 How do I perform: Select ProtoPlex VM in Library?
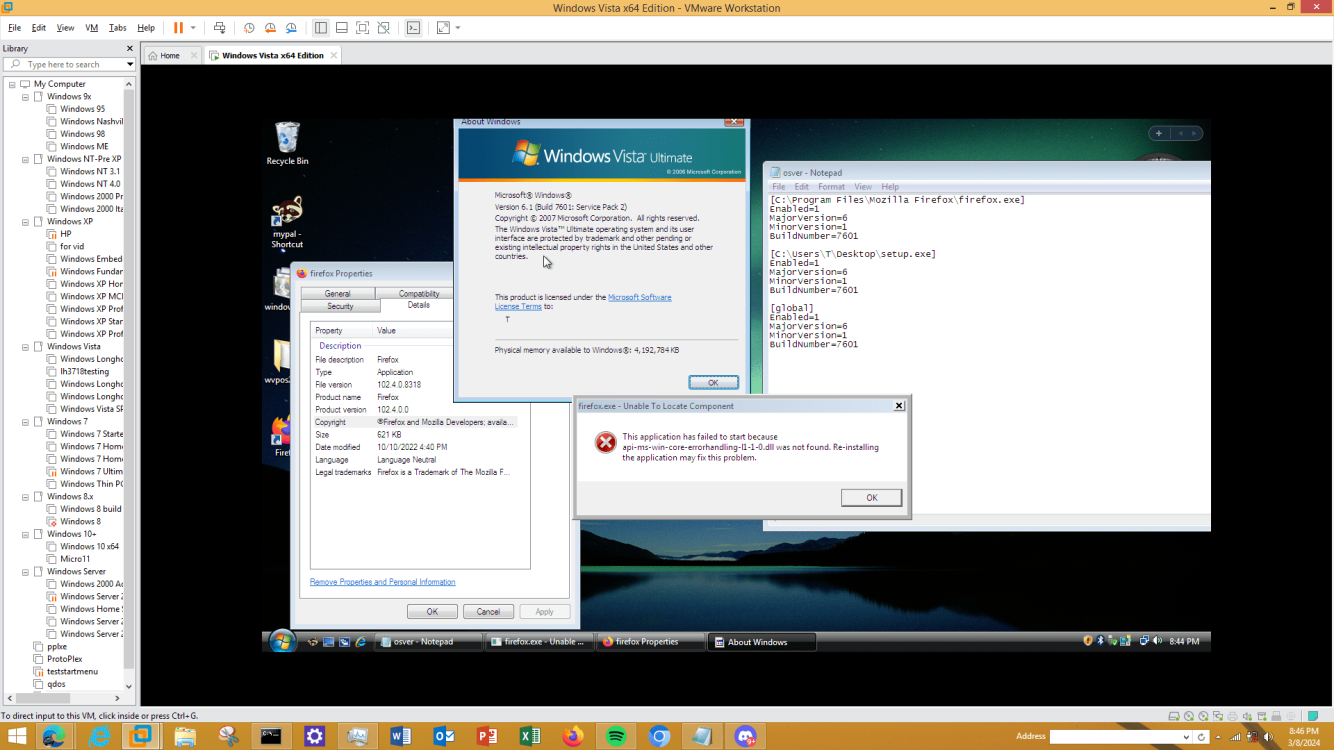[64, 659]
